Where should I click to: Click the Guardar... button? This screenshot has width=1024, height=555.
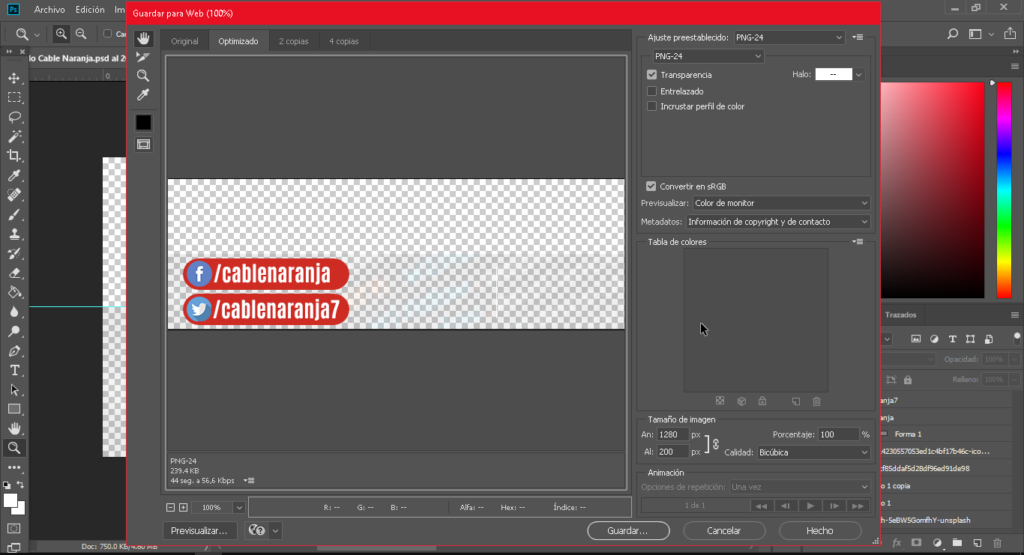pyautogui.click(x=628, y=531)
